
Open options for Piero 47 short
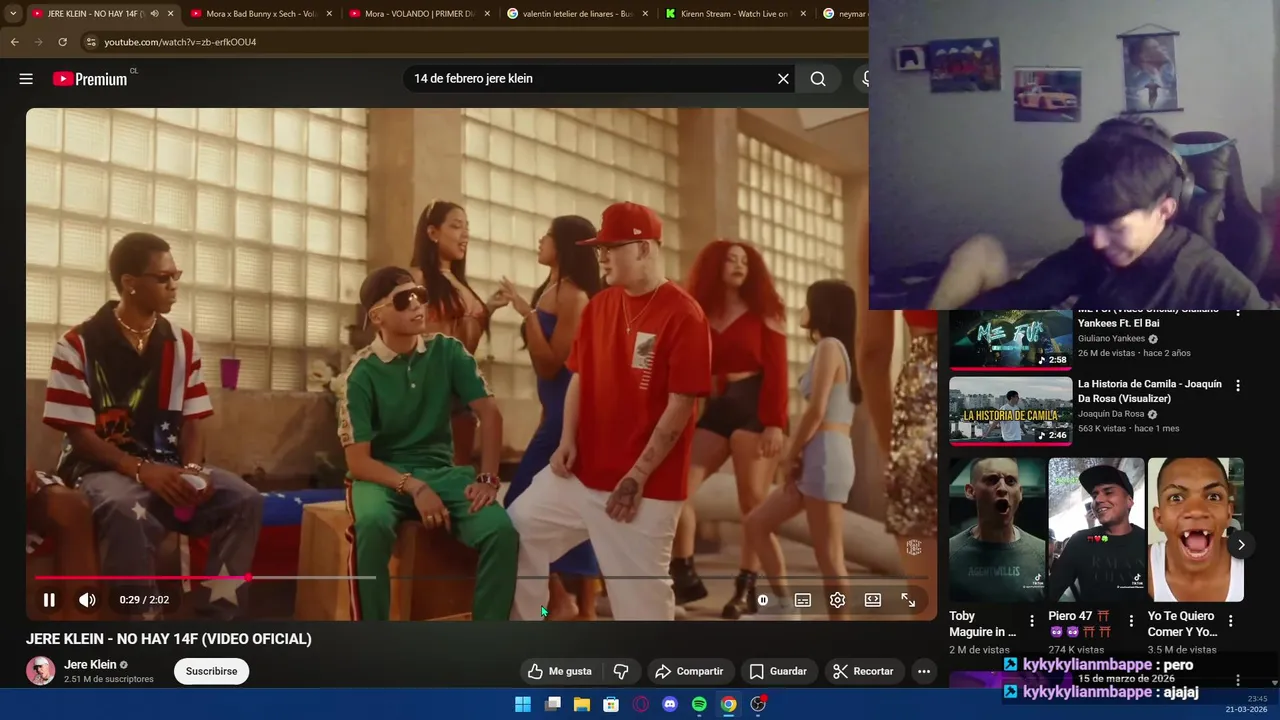click(x=1131, y=621)
